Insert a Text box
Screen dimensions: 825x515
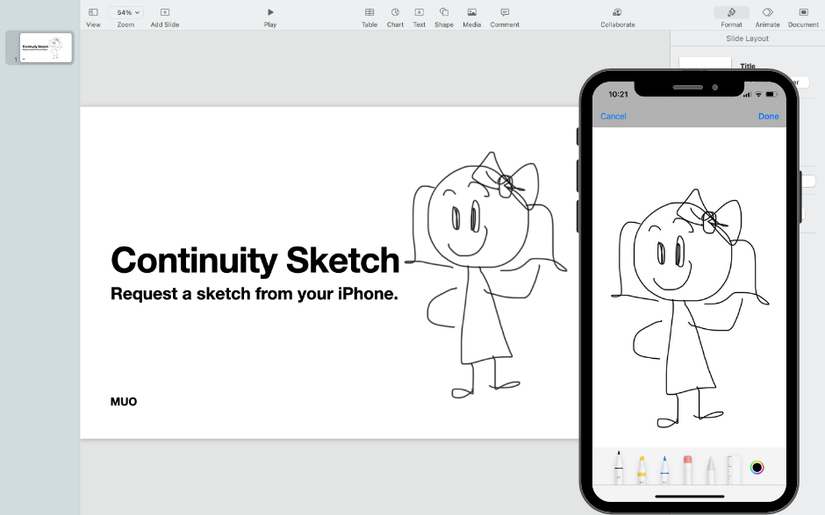pos(419,17)
